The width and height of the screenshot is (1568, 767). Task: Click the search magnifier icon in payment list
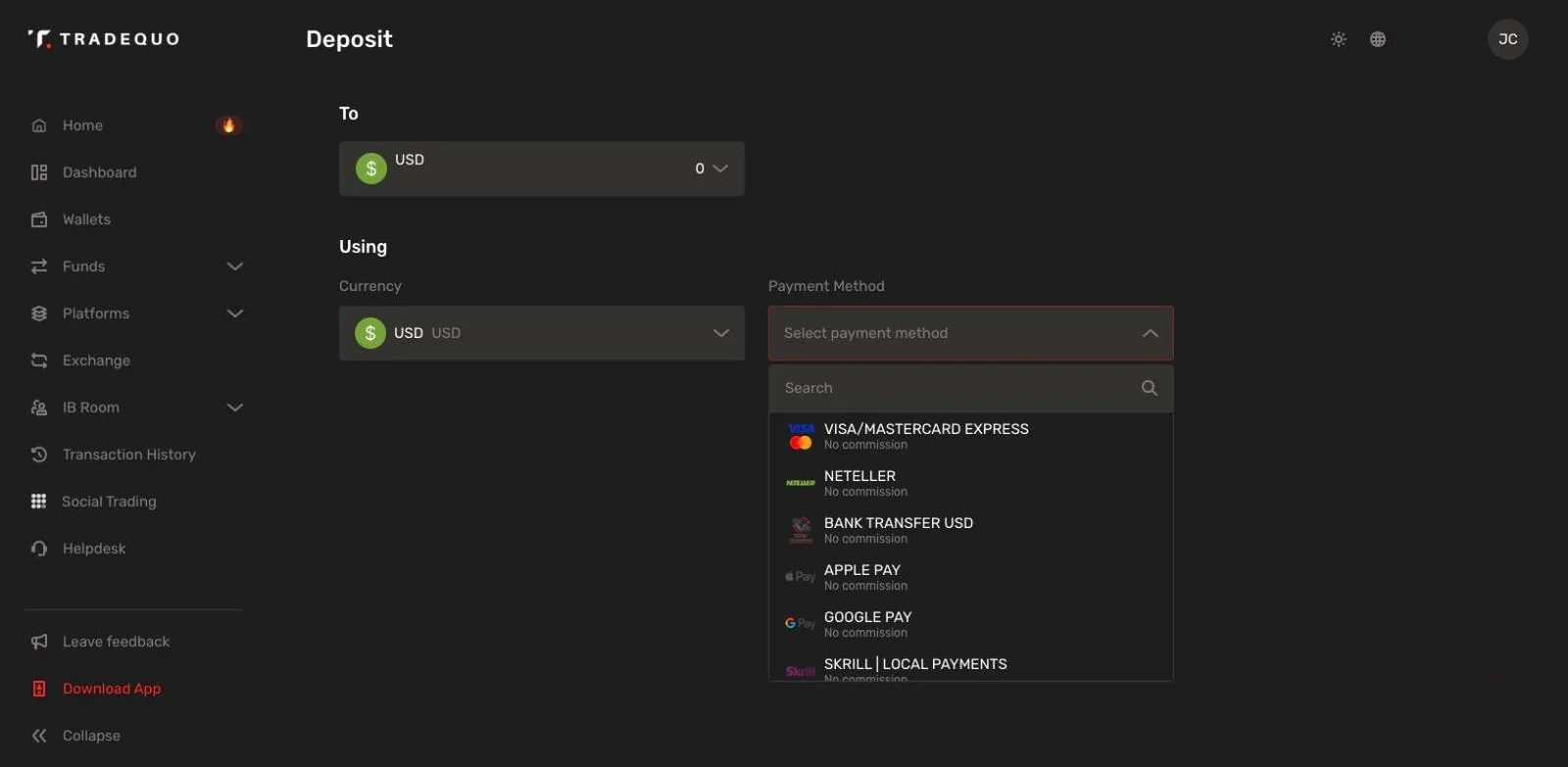pyautogui.click(x=1150, y=388)
